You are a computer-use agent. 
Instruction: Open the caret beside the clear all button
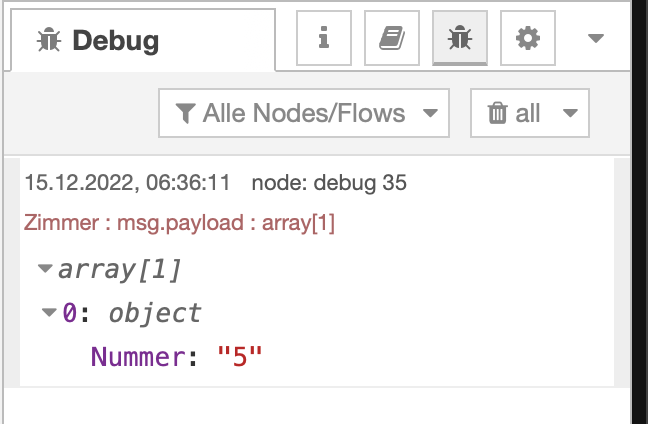[x=570, y=113]
